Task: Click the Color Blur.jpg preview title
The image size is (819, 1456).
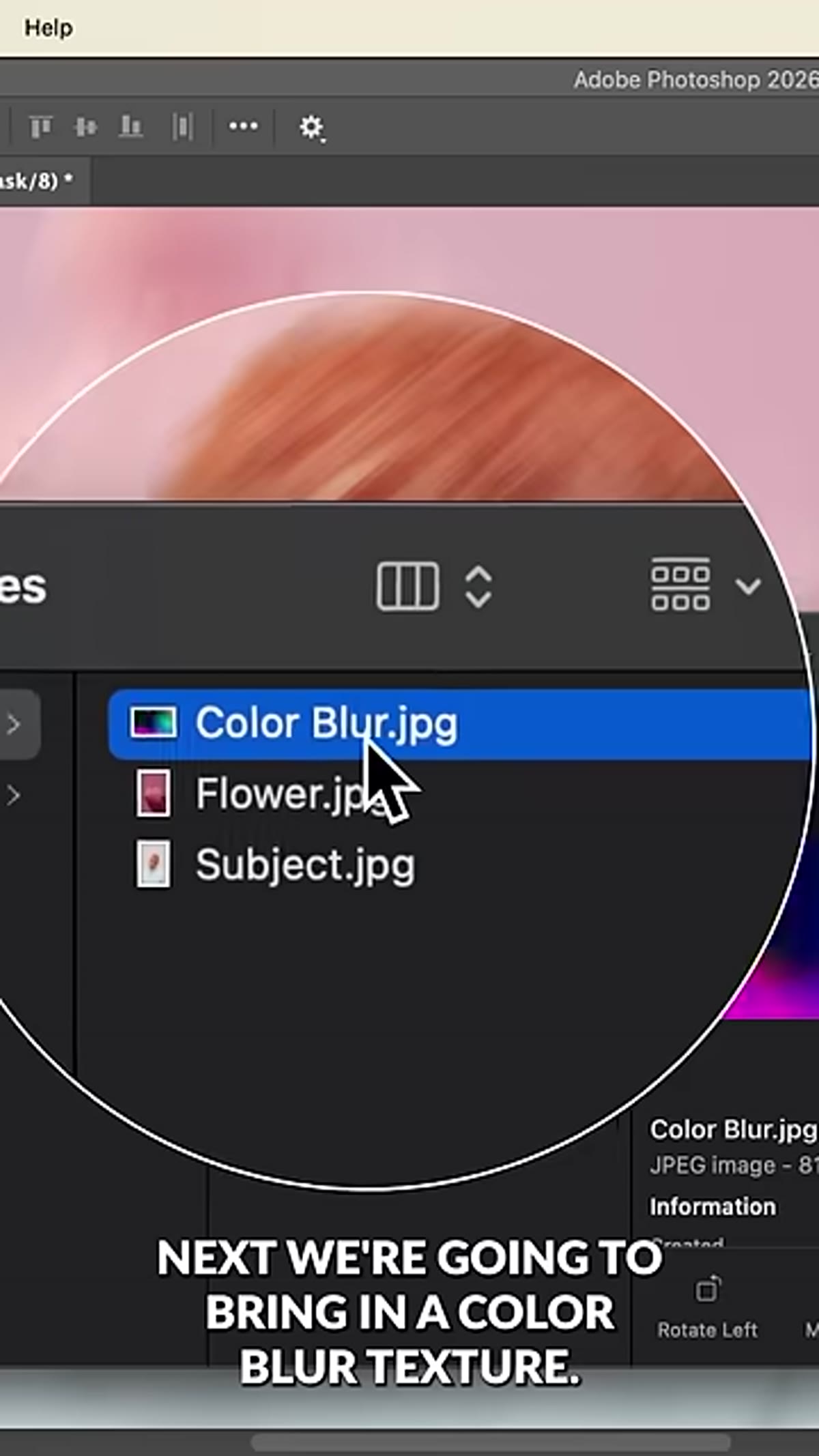Action: pos(733,1130)
